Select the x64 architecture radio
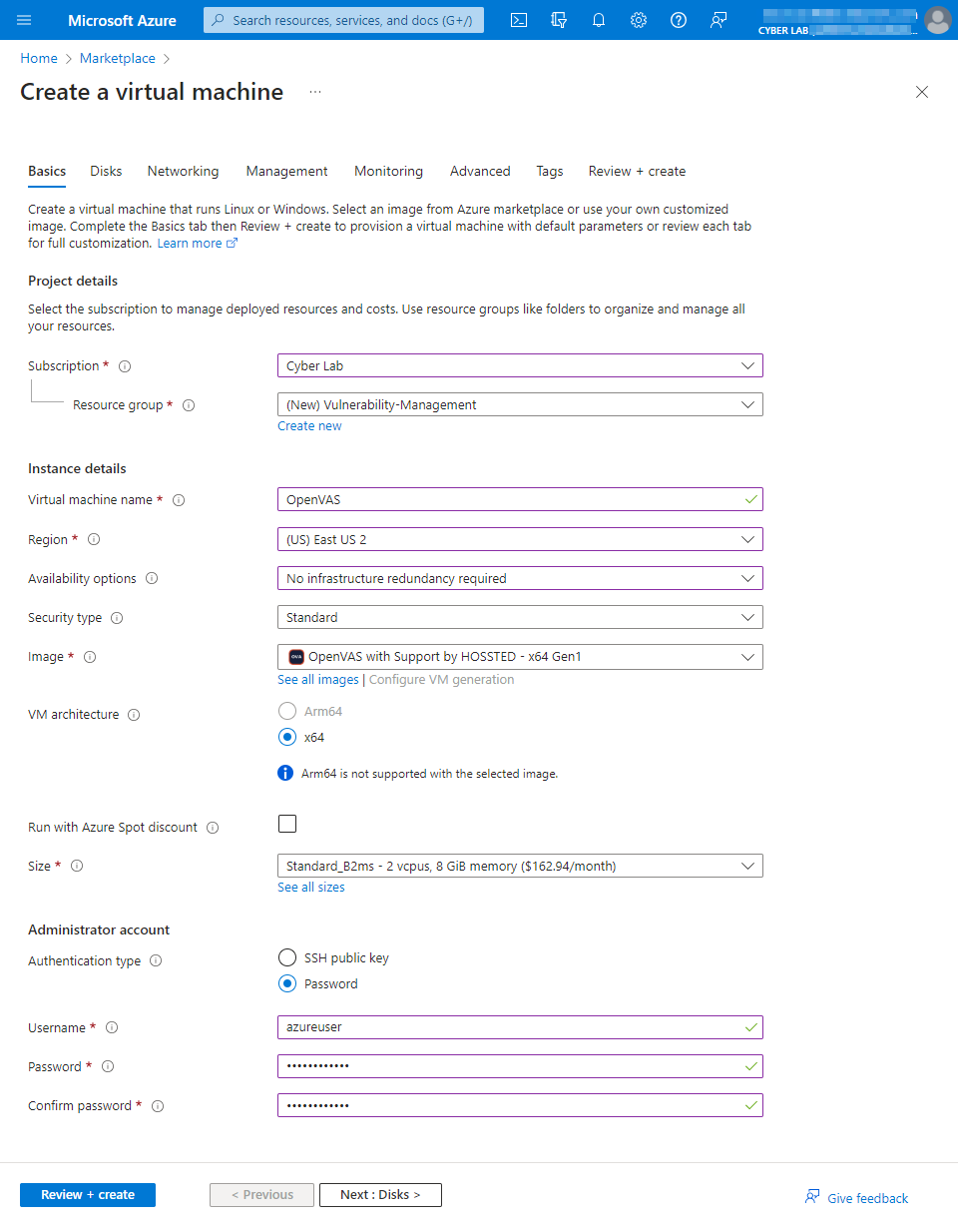Viewport: 958px width, 1232px height. coord(287,737)
